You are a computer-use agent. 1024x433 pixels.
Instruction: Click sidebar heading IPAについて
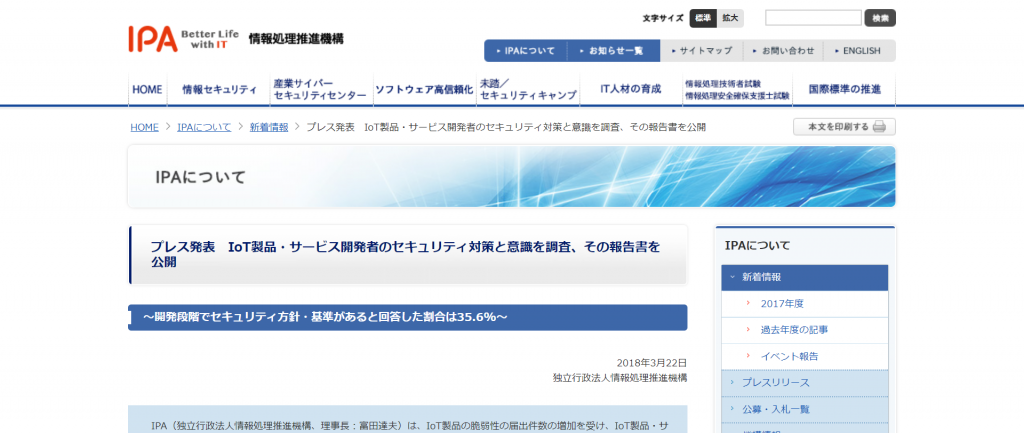(757, 246)
